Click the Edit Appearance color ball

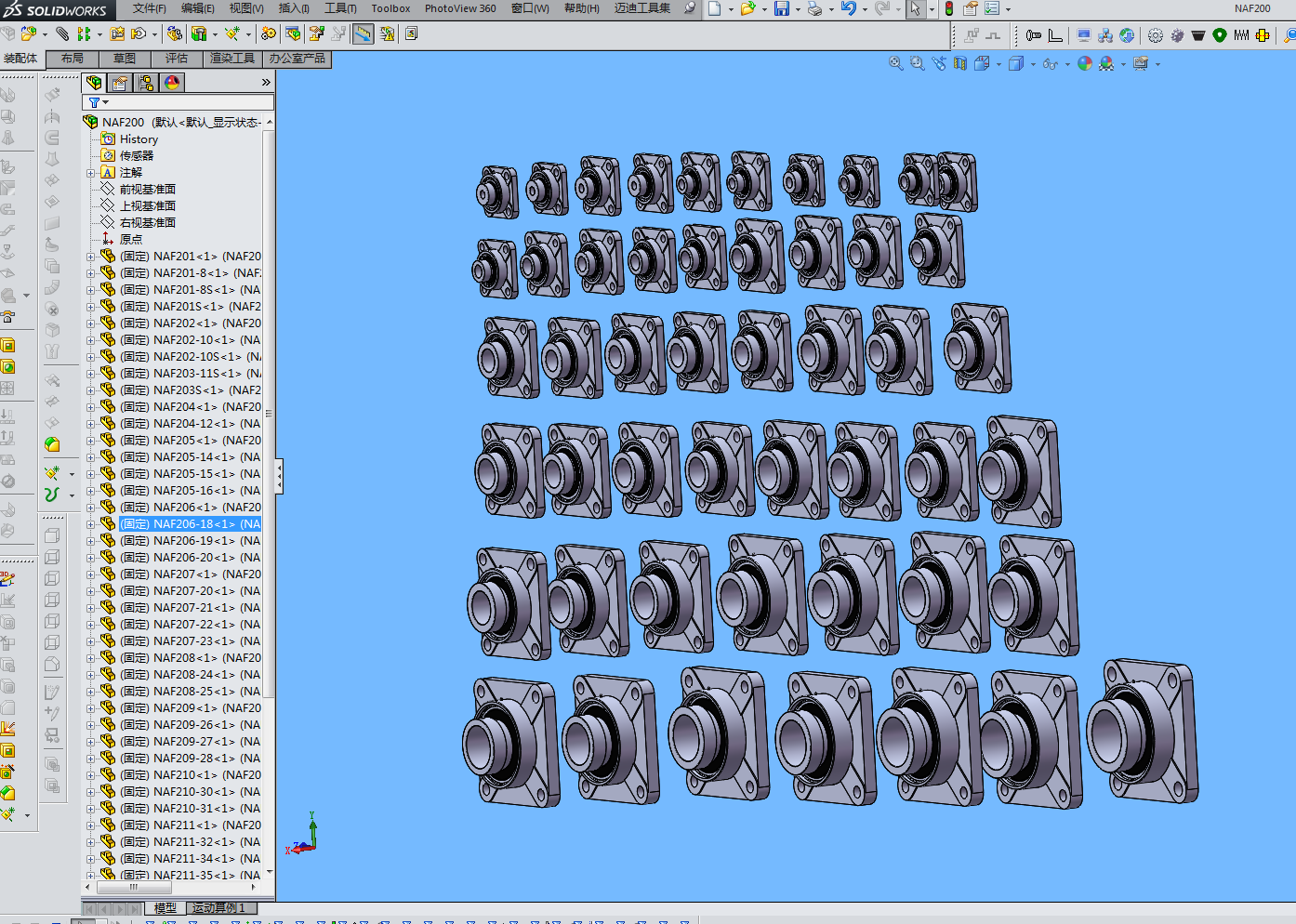point(1084,63)
